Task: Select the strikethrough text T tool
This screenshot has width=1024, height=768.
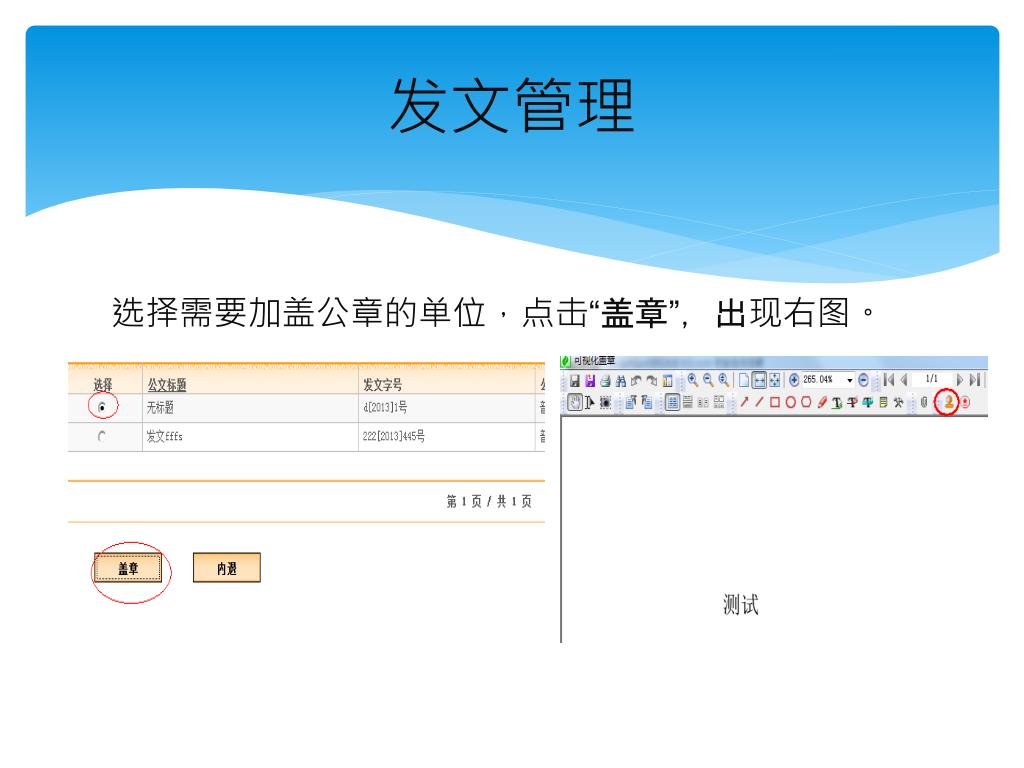Action: tap(852, 403)
